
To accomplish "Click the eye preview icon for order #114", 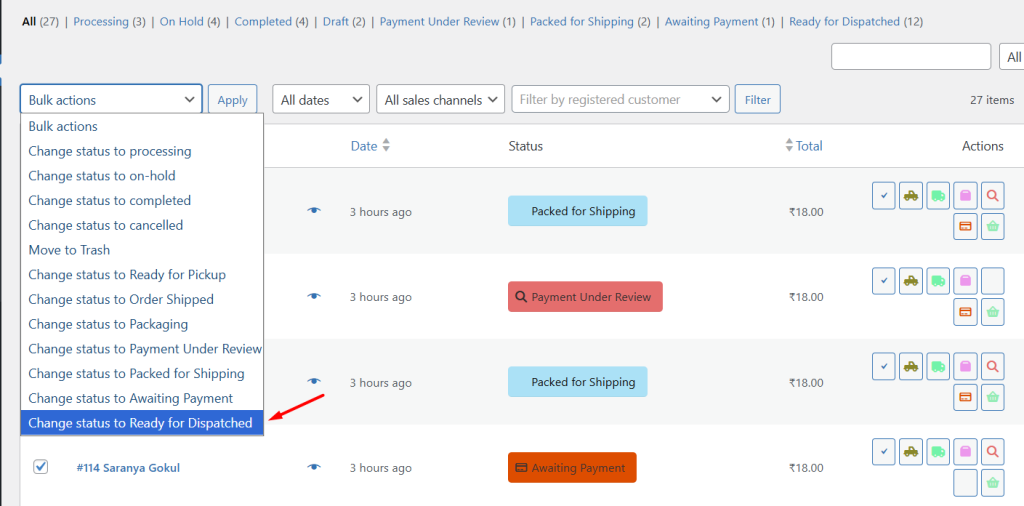I will (x=314, y=467).
